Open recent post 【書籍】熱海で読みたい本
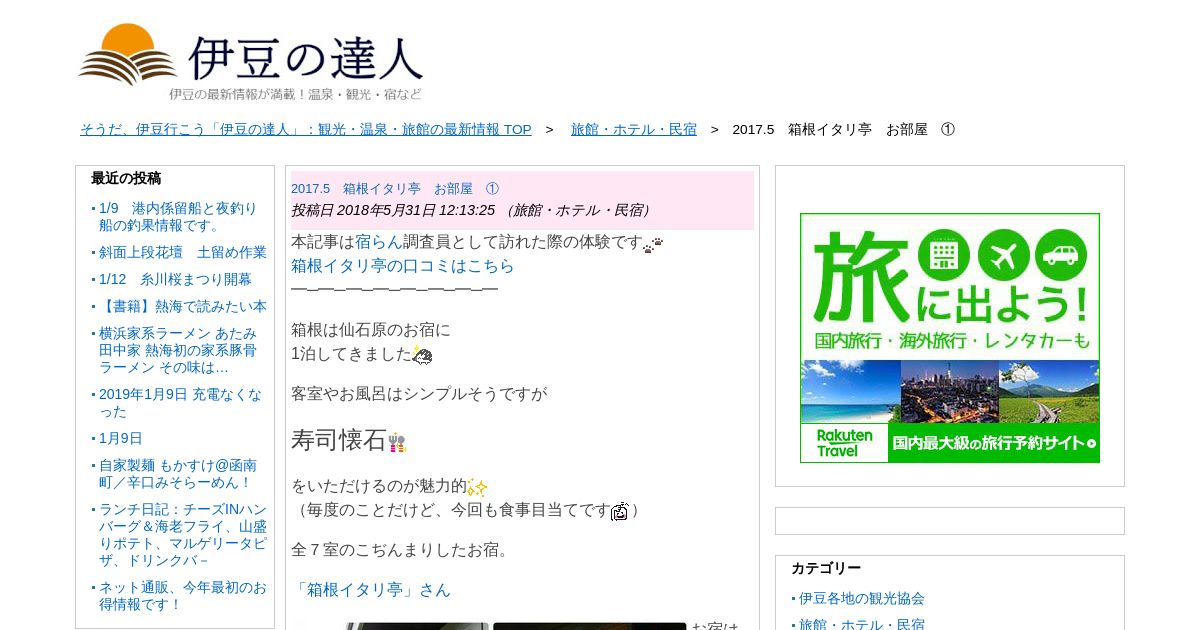Viewport: 1200px width, 630px height. 183,306
